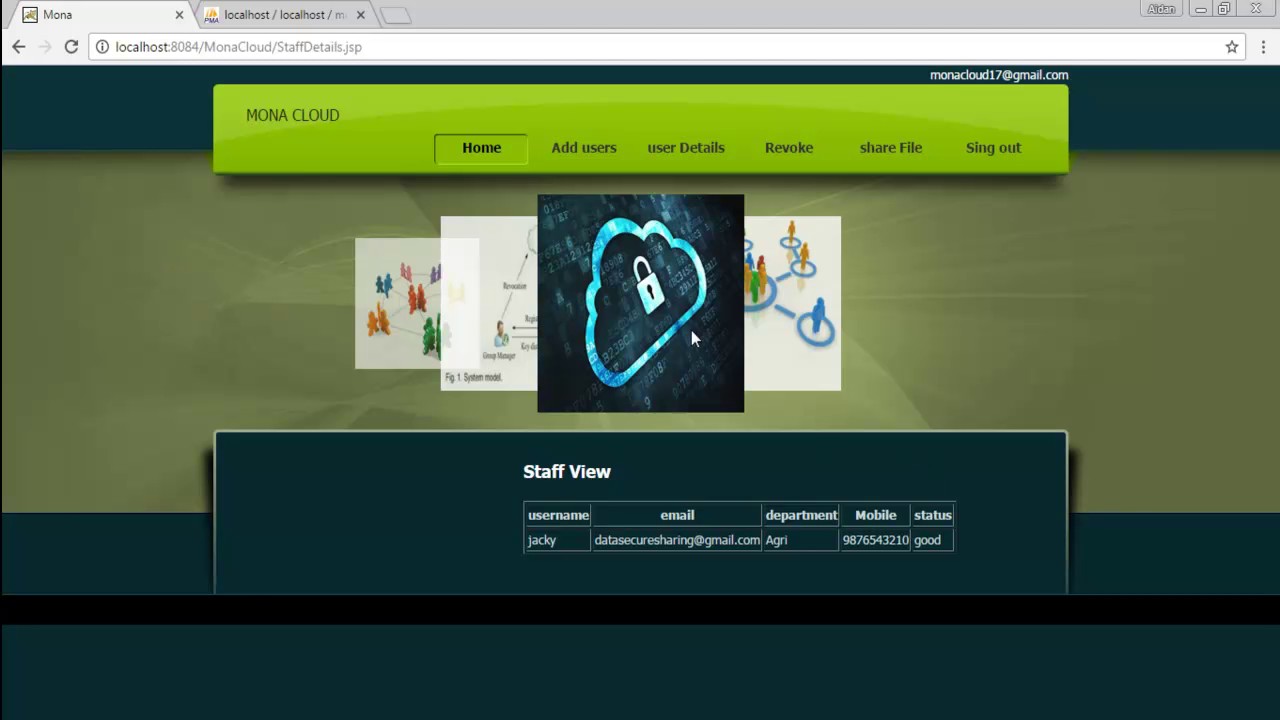1280x720 pixels.
Task: Select the blue network people thumbnail
Action: tap(792, 303)
